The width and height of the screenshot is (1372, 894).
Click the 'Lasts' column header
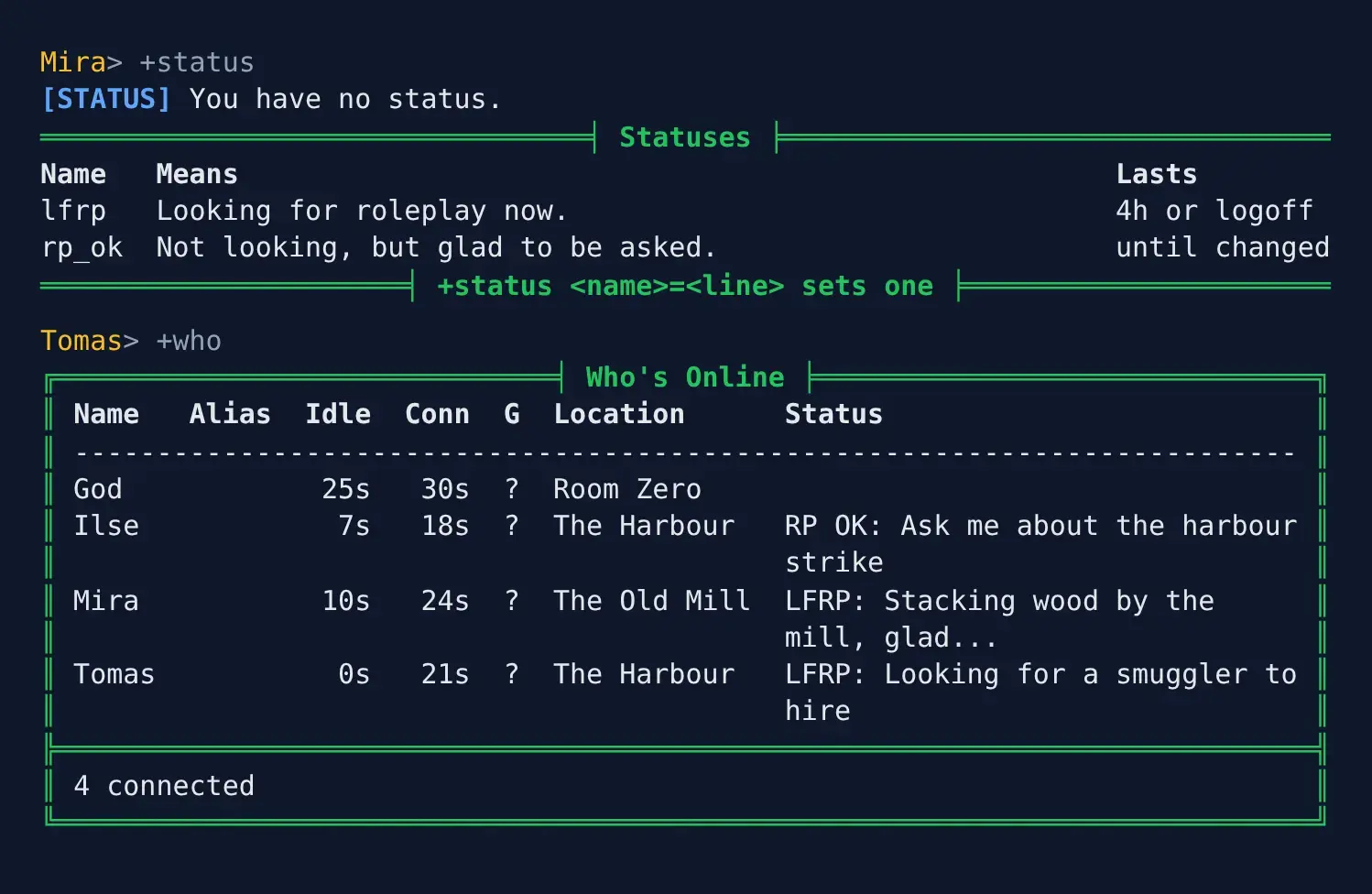(1157, 174)
